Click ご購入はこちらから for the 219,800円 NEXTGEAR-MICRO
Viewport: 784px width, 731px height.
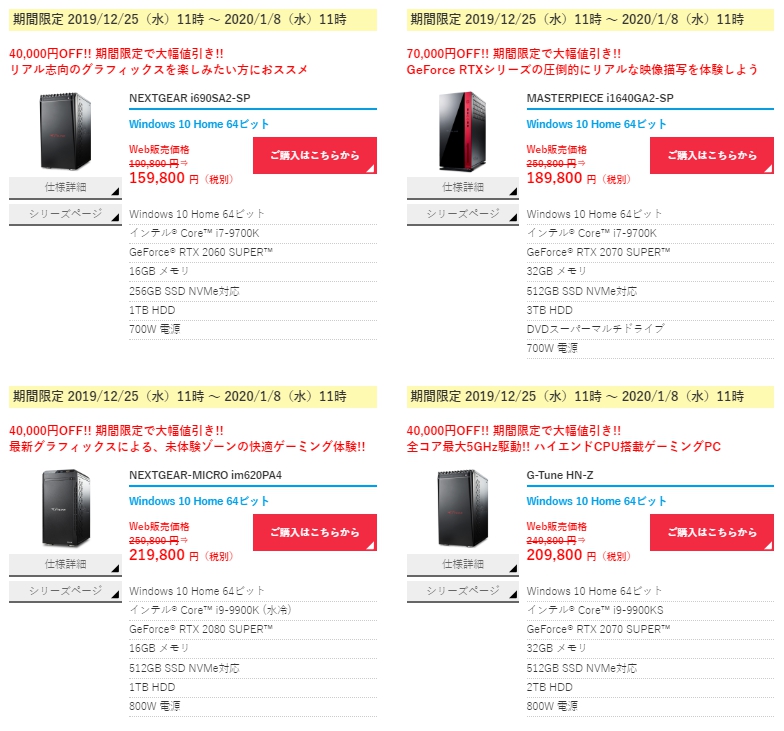tap(314, 532)
